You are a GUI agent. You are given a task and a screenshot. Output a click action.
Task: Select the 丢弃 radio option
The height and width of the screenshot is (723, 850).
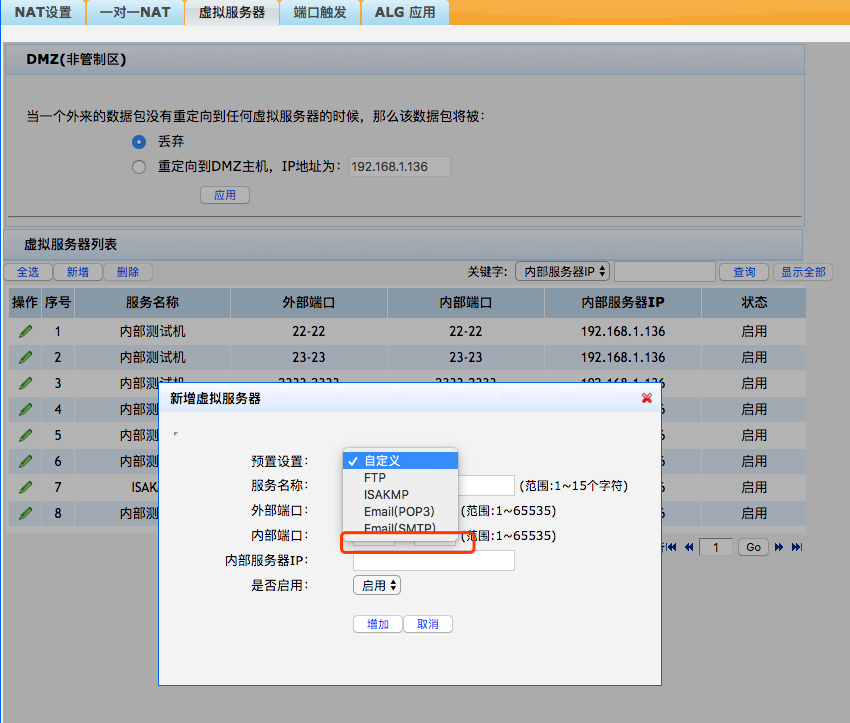[139, 142]
